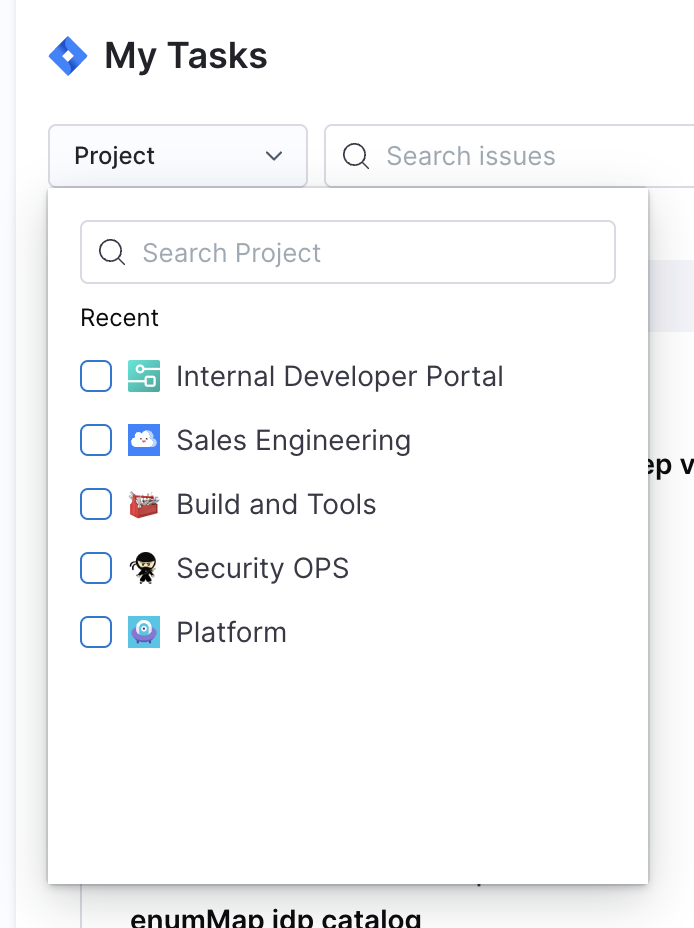Select the Platform project label
This screenshot has width=694, height=928.
point(231,632)
